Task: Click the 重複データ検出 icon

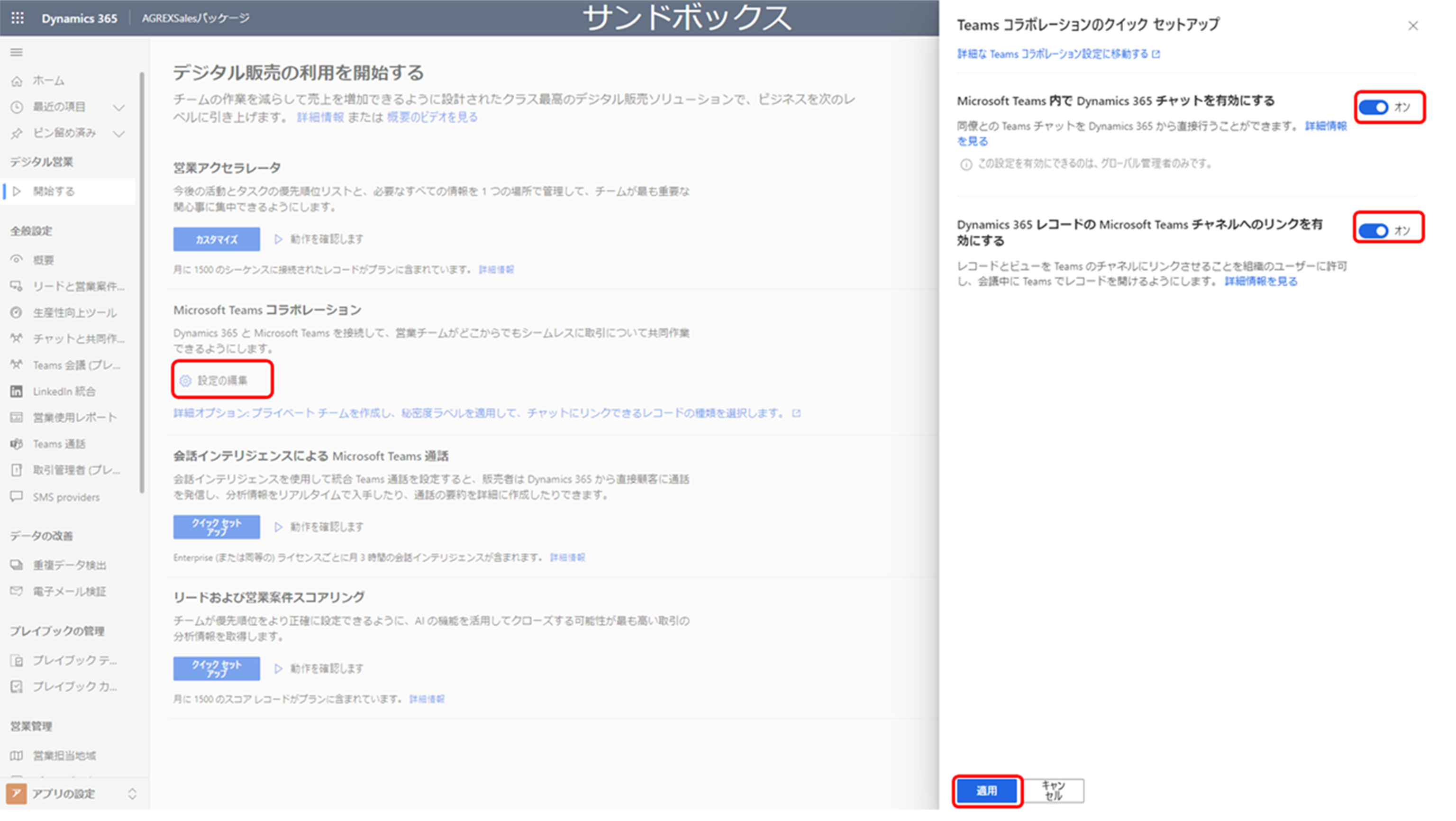Action: click(x=17, y=565)
